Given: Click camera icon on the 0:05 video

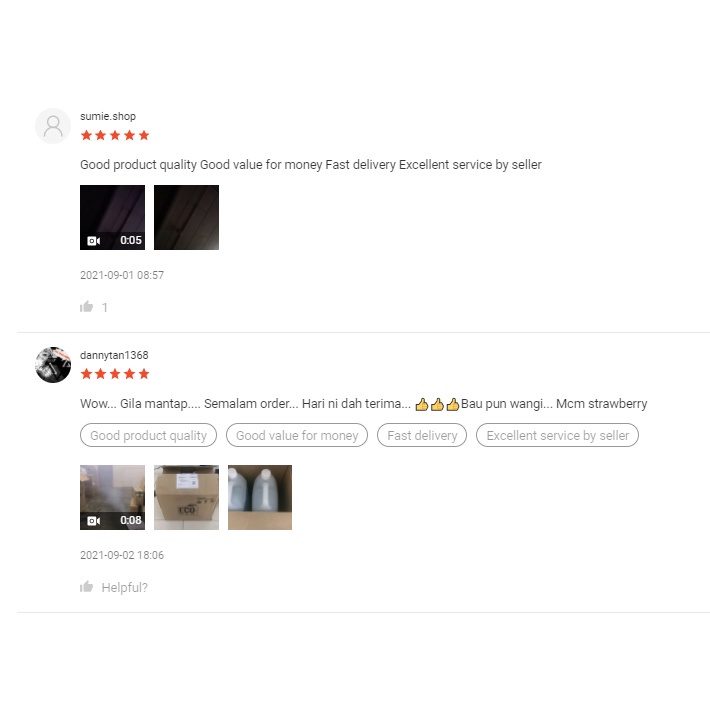Looking at the screenshot, I should tap(94, 241).
